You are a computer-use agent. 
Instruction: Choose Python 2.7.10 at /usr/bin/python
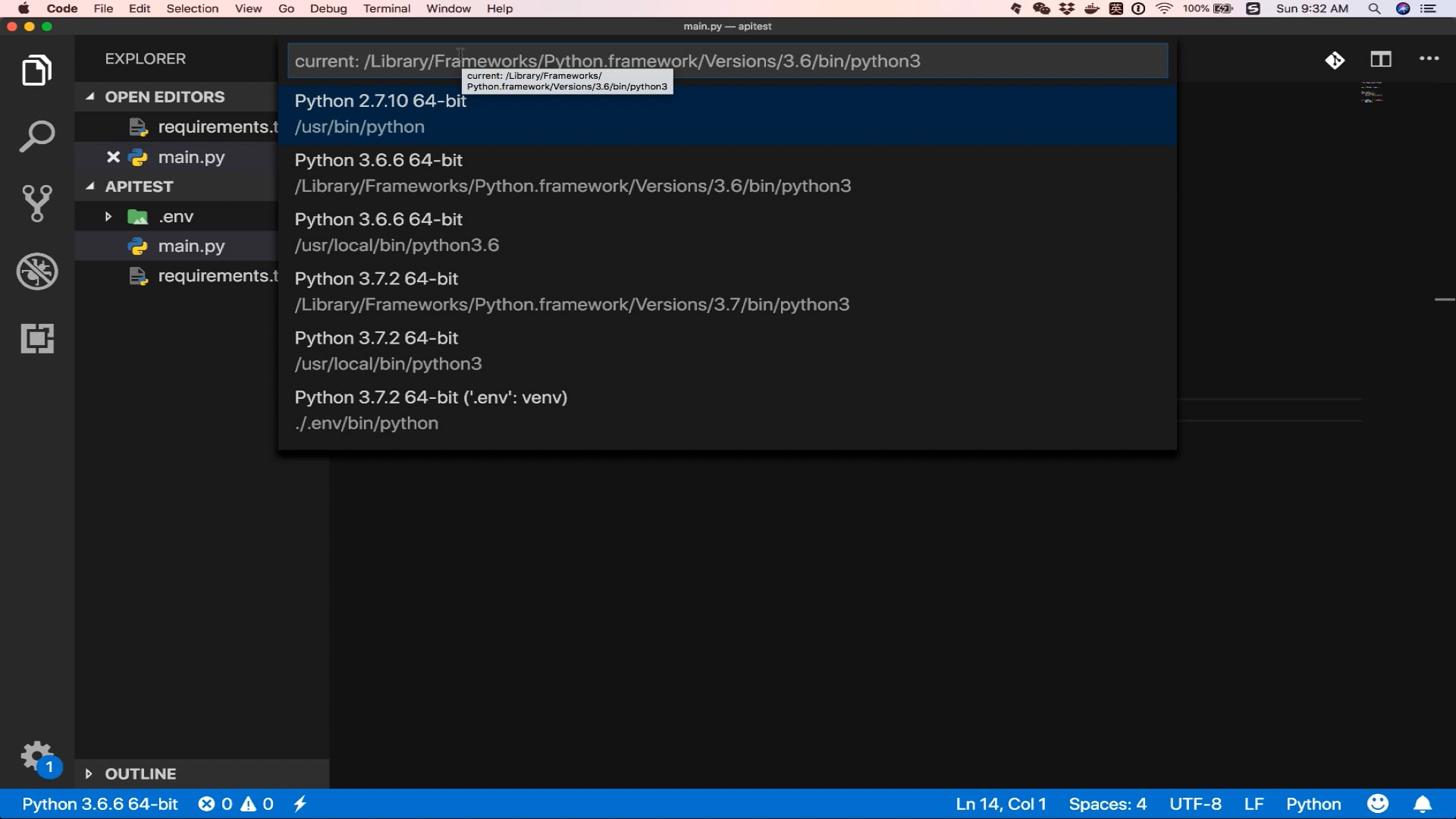[379, 114]
